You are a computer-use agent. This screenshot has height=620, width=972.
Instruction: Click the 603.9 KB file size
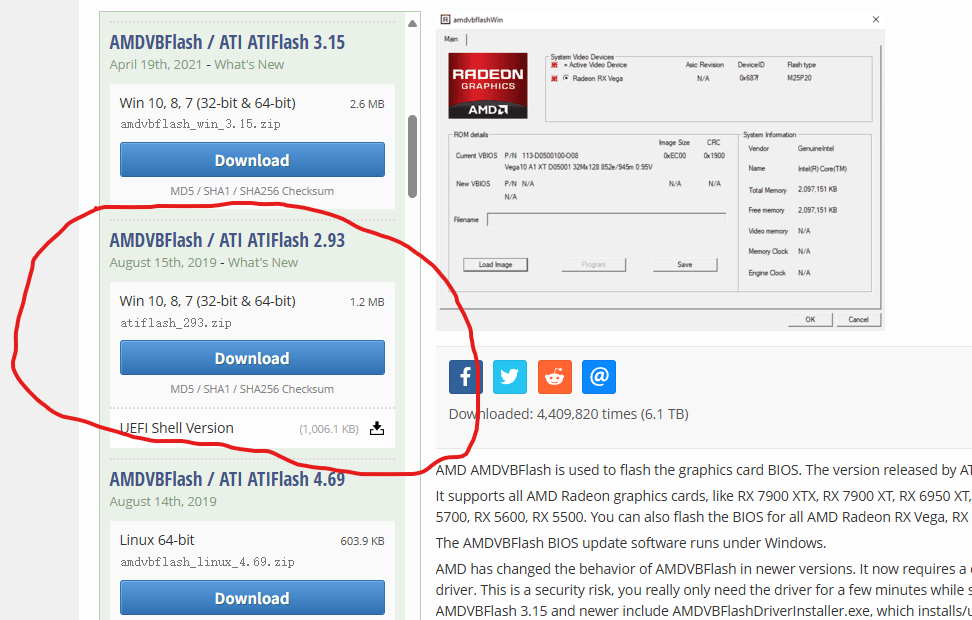click(x=362, y=541)
